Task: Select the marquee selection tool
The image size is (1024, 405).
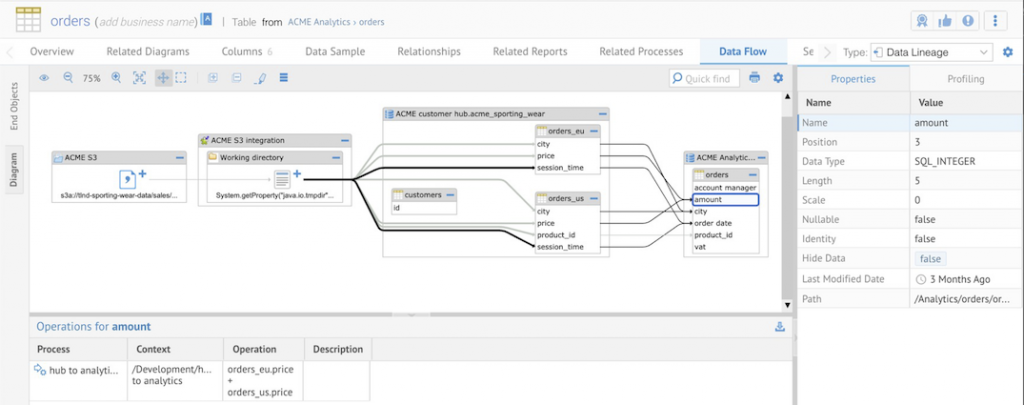Action: (181, 78)
